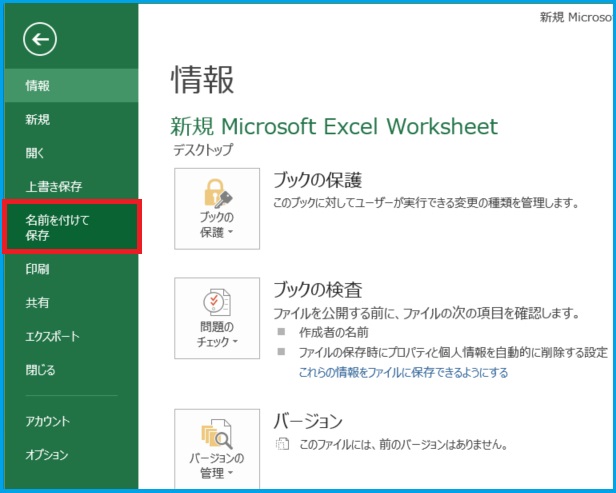The width and height of the screenshot is (616, 493).
Task: Click the small document icon under バージョン
Action: coord(283,444)
